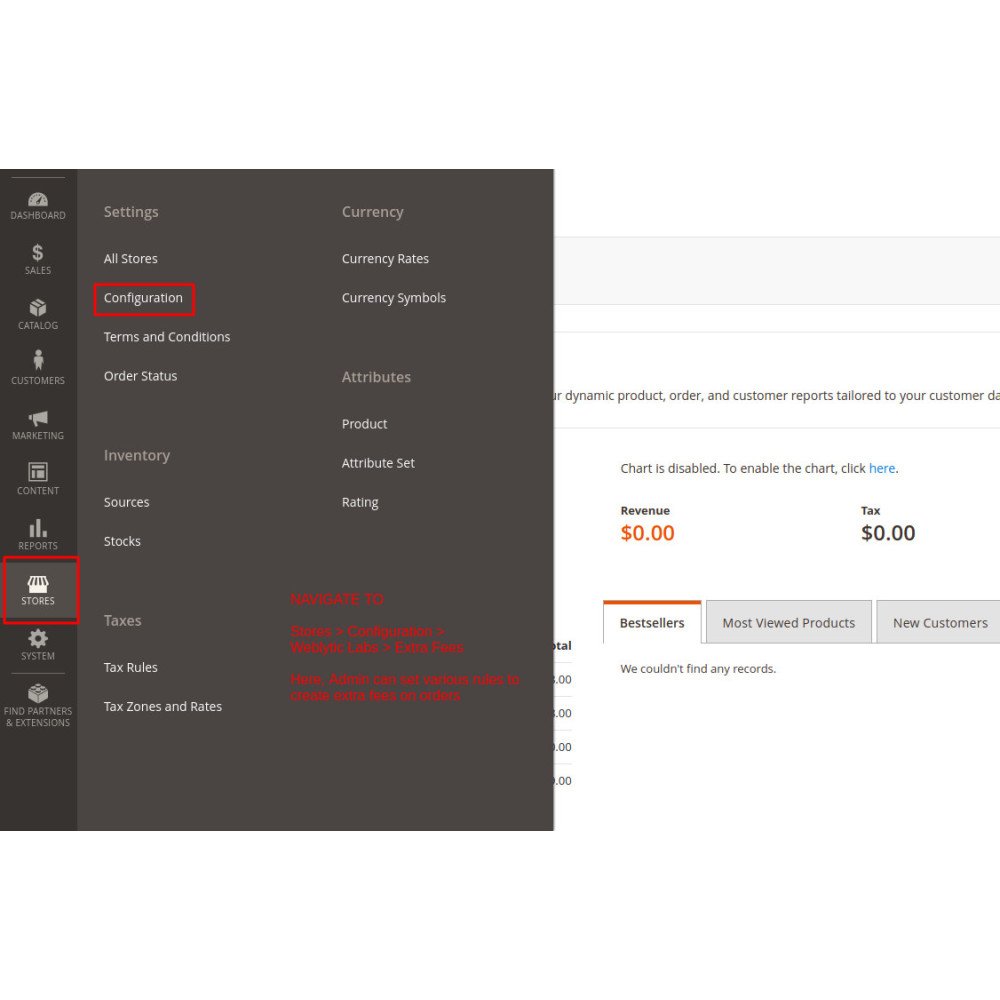The width and height of the screenshot is (1000, 1000).
Task: Click the 'here' link to enable chart
Action: [882, 468]
